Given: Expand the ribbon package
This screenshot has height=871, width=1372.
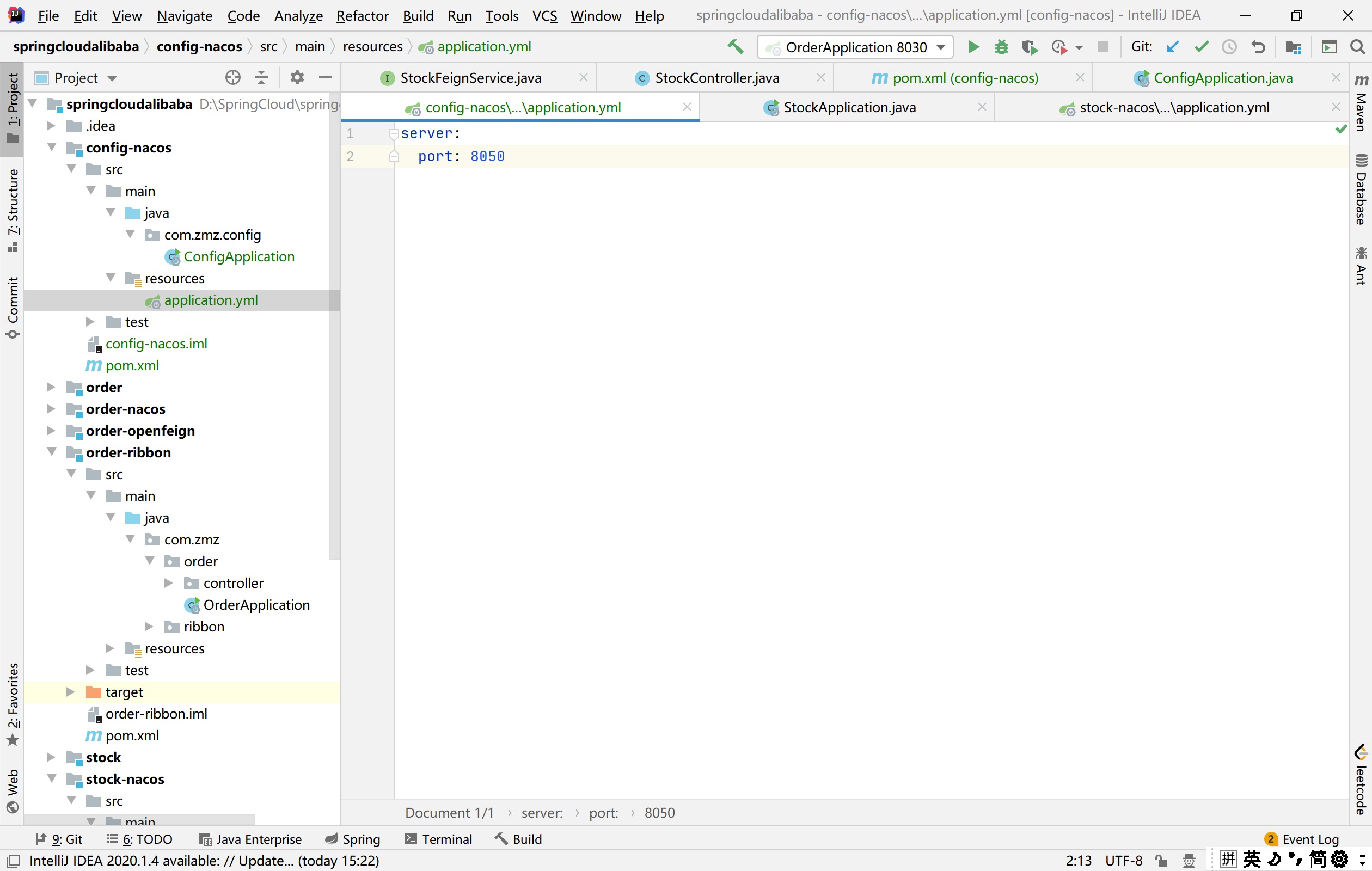Looking at the screenshot, I should click(149, 627).
